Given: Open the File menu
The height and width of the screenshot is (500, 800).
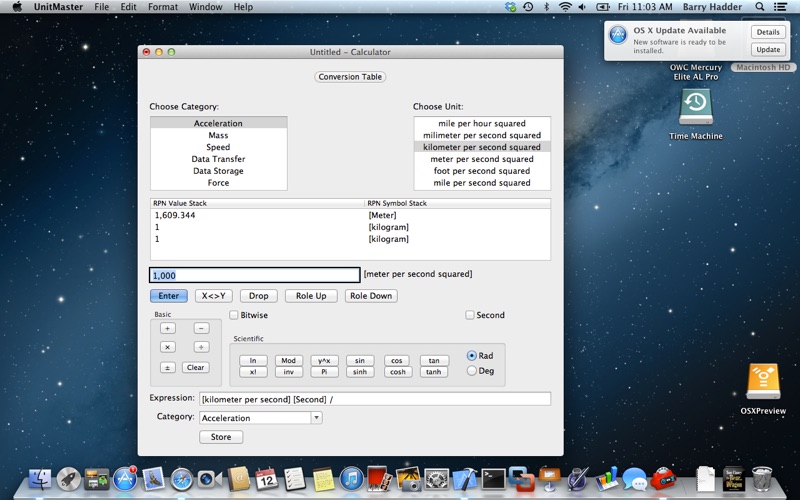Looking at the screenshot, I should pyautogui.click(x=102, y=7).
